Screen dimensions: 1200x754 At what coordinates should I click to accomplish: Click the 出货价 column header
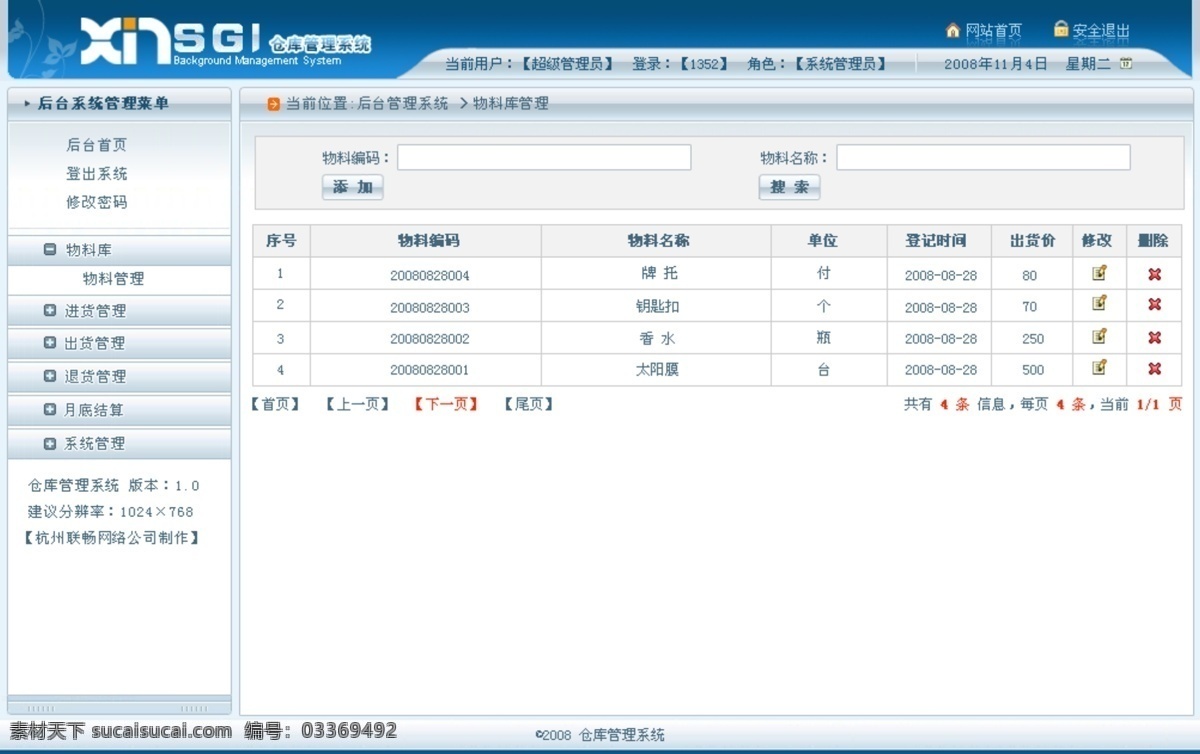pyautogui.click(x=1032, y=241)
